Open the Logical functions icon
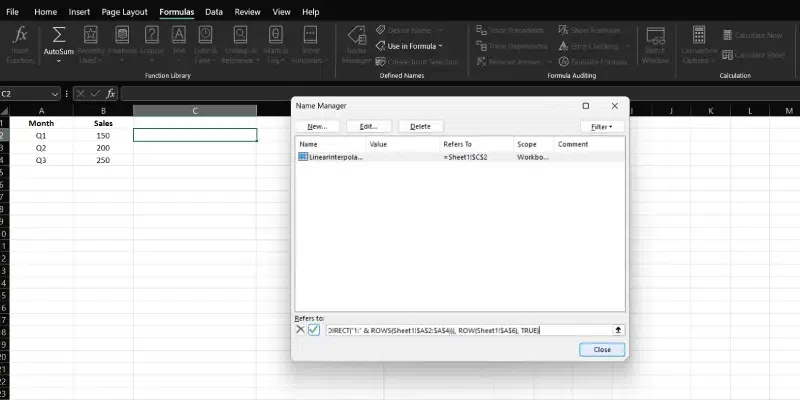This screenshot has height=400, width=800. pyautogui.click(x=152, y=35)
